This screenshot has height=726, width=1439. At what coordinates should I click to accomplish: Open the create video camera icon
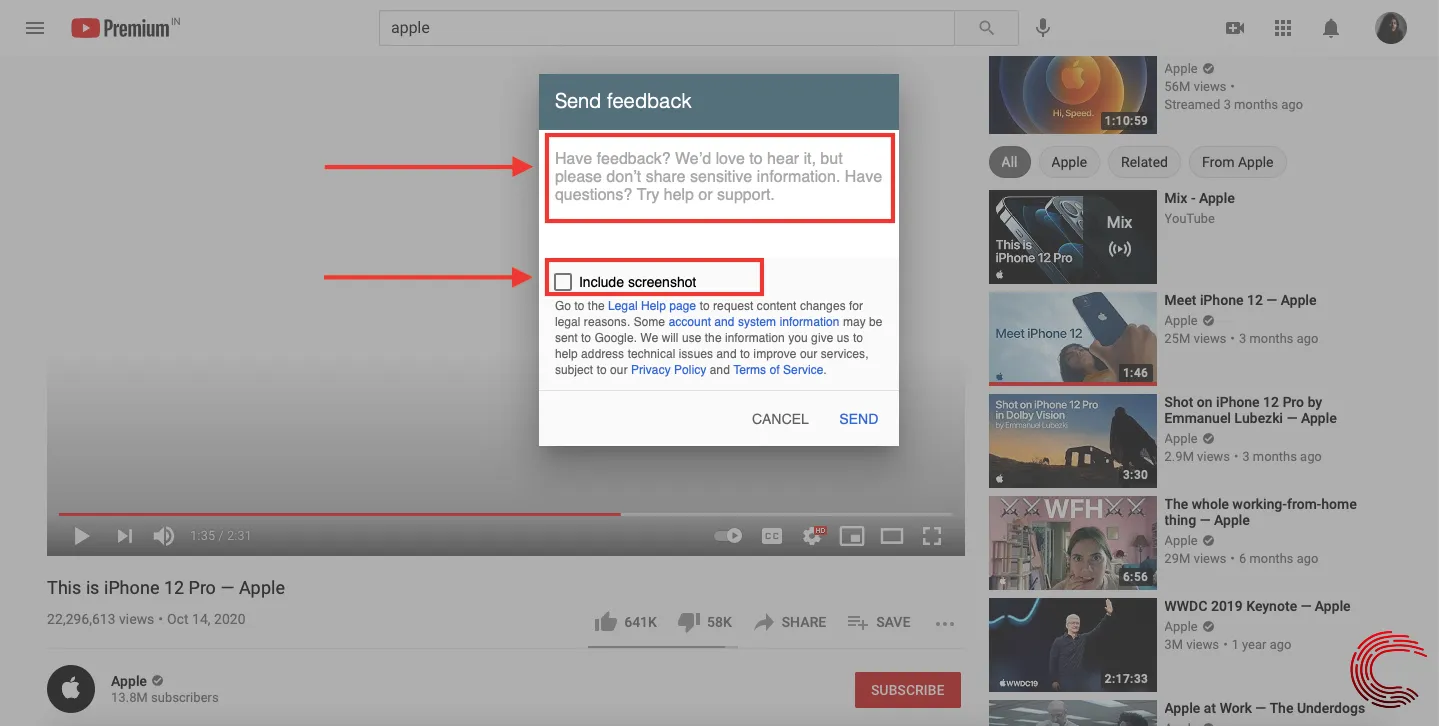point(1235,28)
